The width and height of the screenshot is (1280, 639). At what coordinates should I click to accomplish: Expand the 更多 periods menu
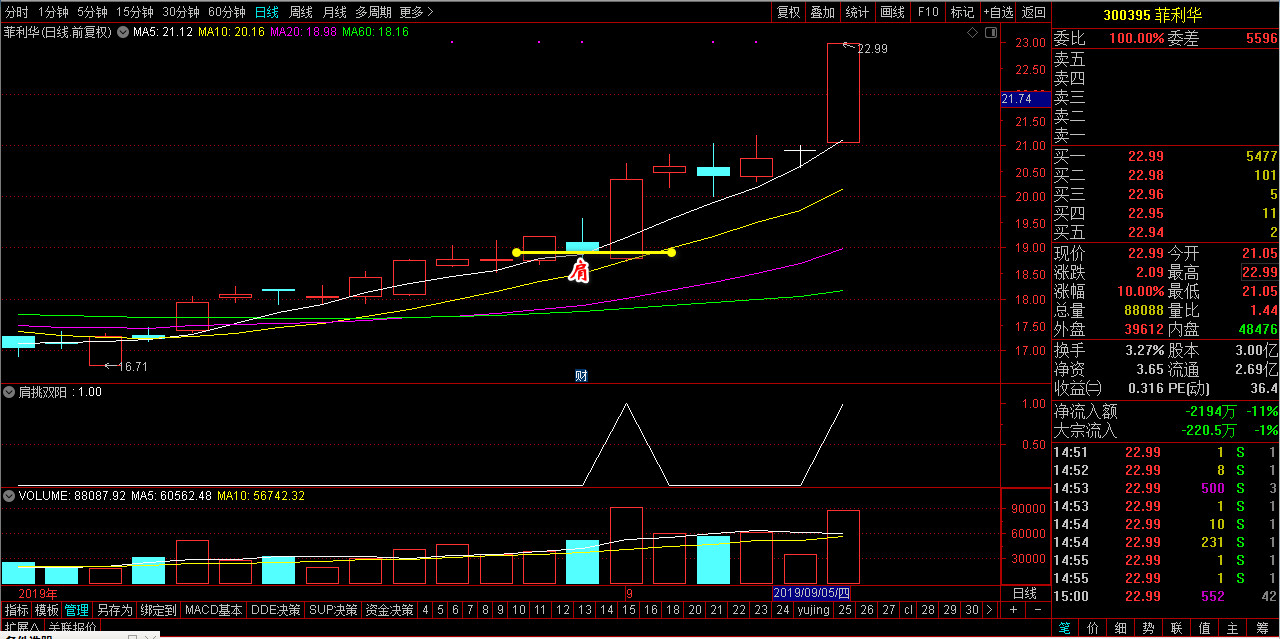(x=416, y=12)
